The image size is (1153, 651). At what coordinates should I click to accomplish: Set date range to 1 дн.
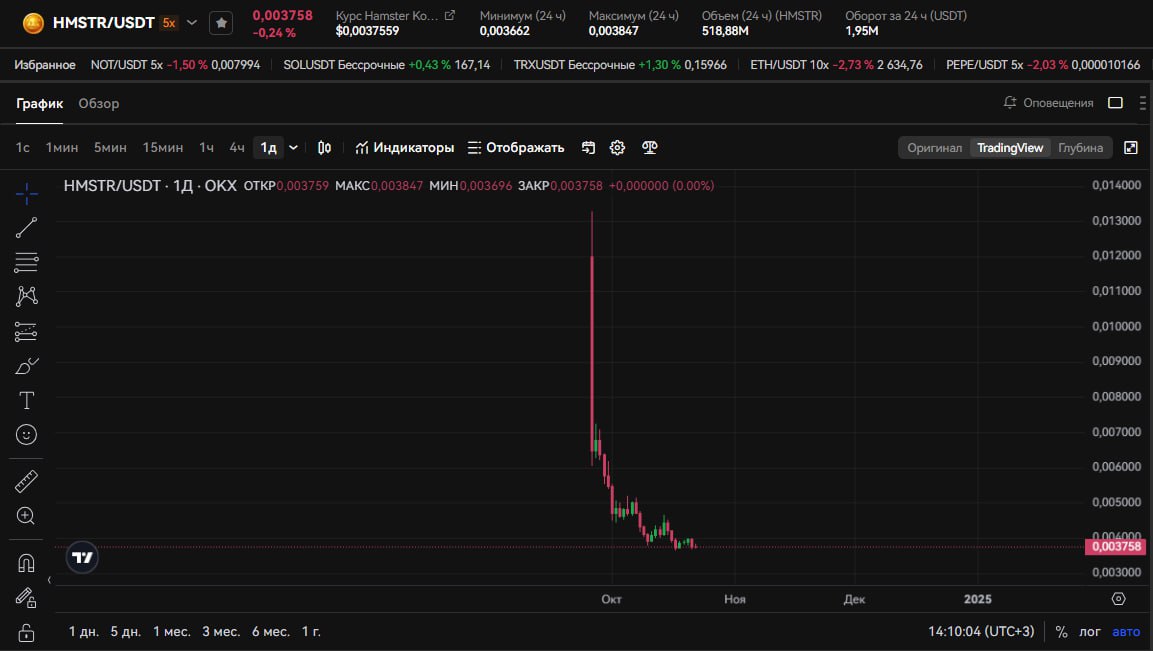click(84, 632)
